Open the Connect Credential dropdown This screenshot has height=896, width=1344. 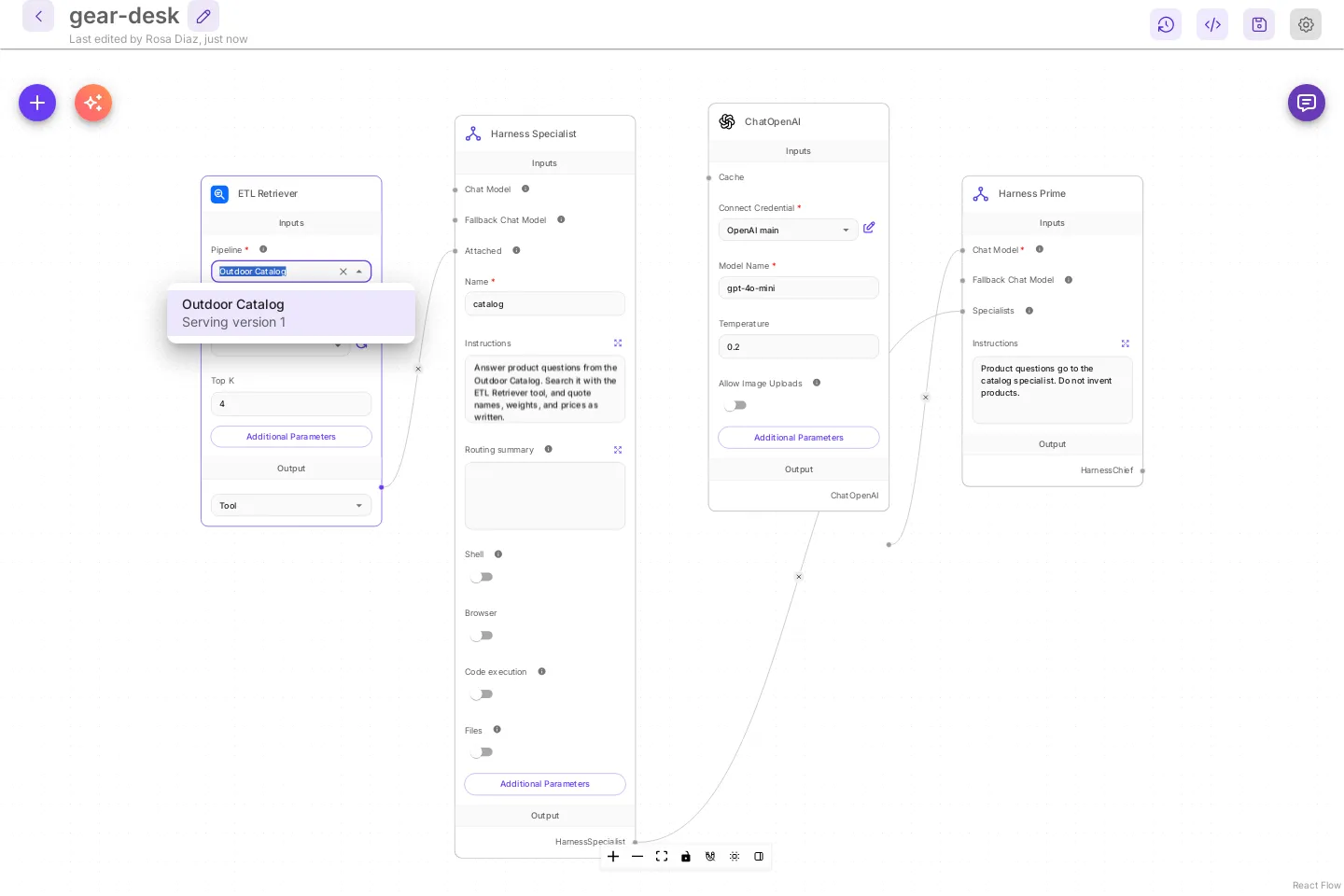[x=788, y=231]
